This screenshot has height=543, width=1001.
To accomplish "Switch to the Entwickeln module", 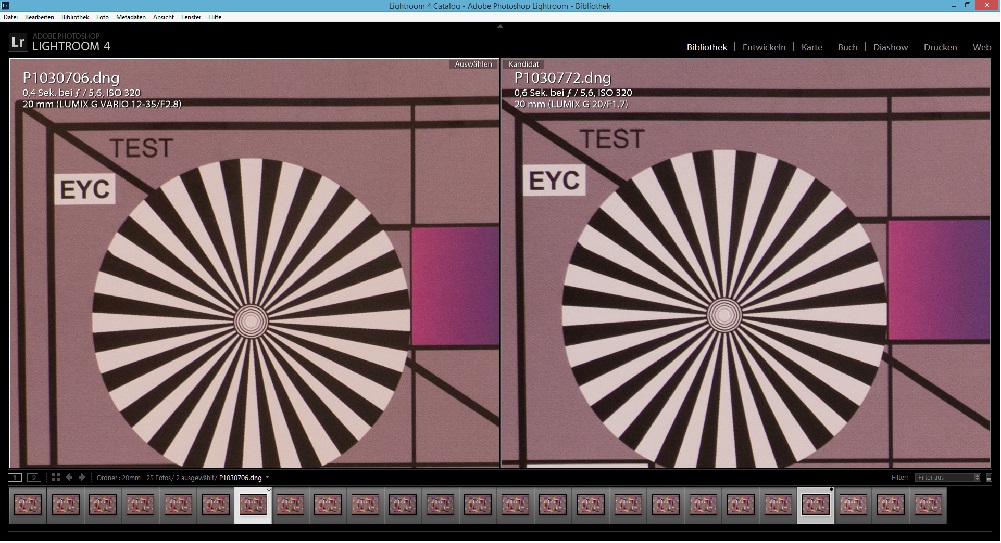I will coord(764,47).
